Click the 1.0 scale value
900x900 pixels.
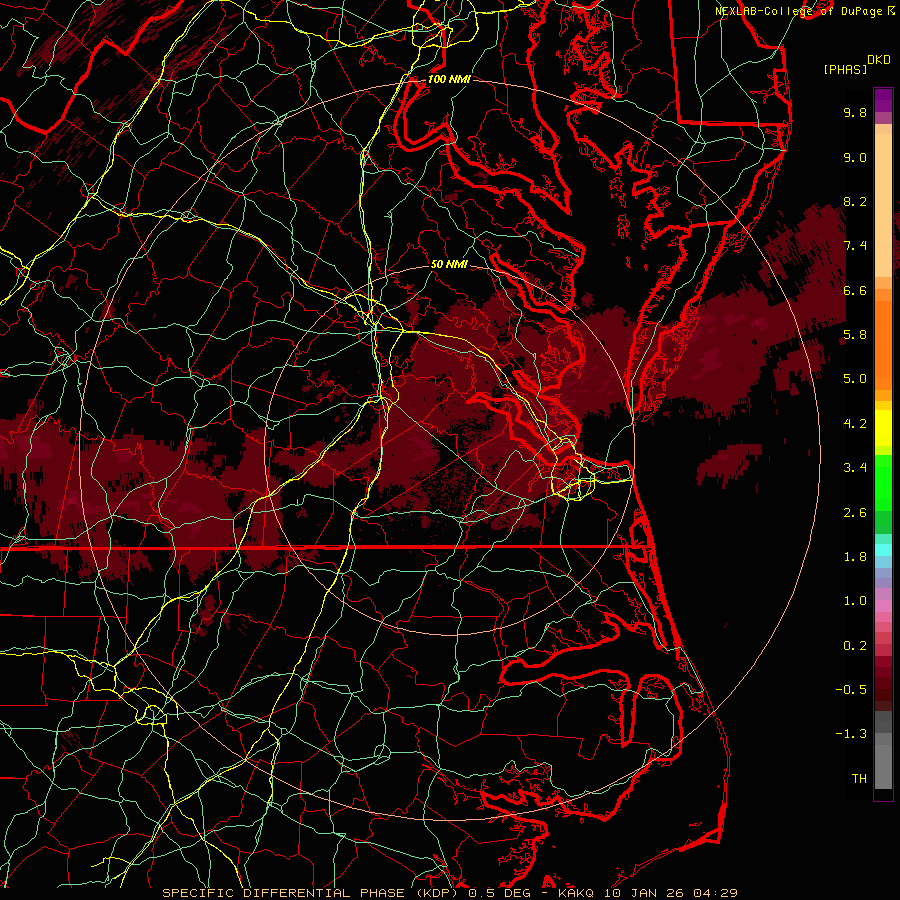pos(855,600)
